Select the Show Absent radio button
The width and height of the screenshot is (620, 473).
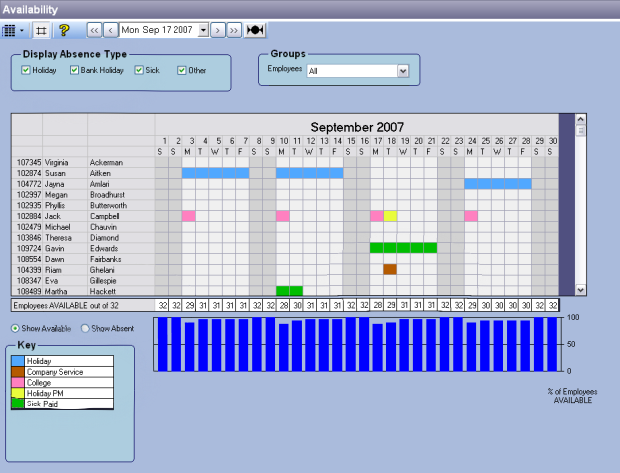85,328
